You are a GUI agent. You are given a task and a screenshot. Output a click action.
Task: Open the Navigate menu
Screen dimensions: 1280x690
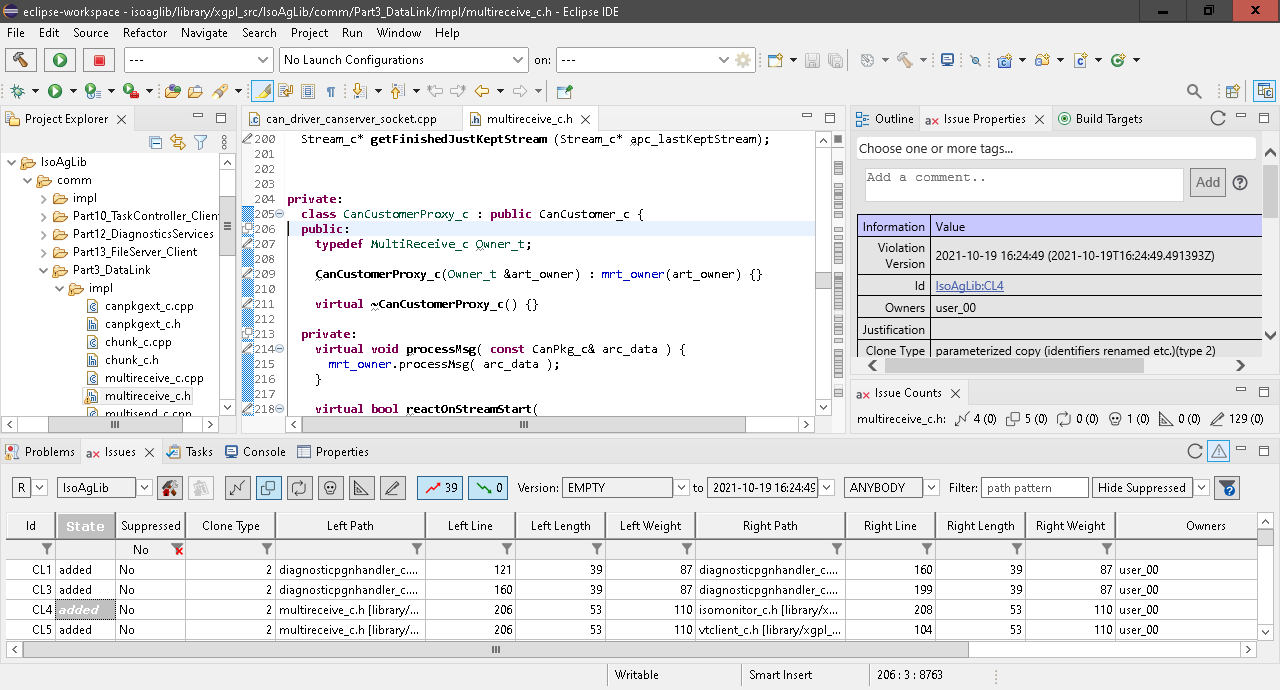click(204, 32)
